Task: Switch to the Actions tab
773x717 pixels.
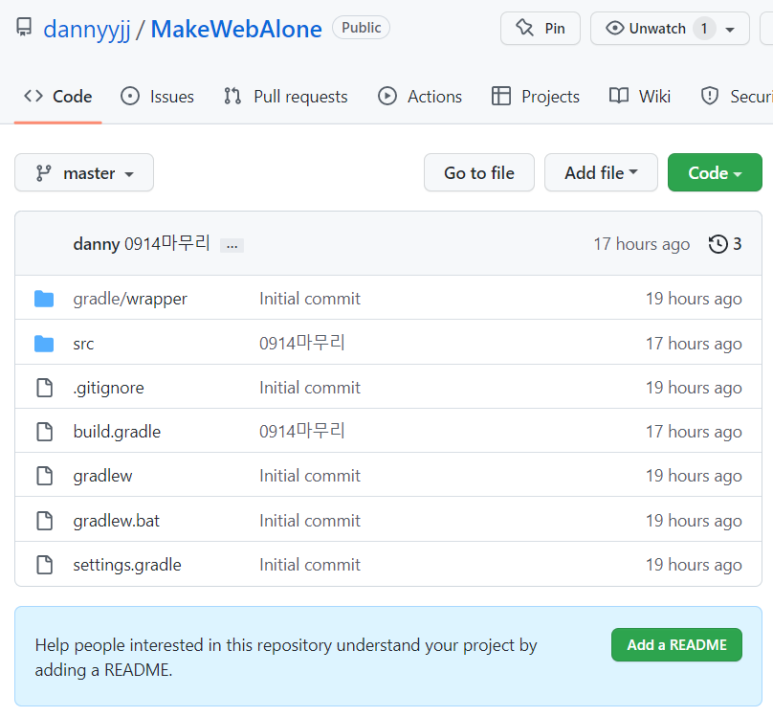Action: [420, 96]
